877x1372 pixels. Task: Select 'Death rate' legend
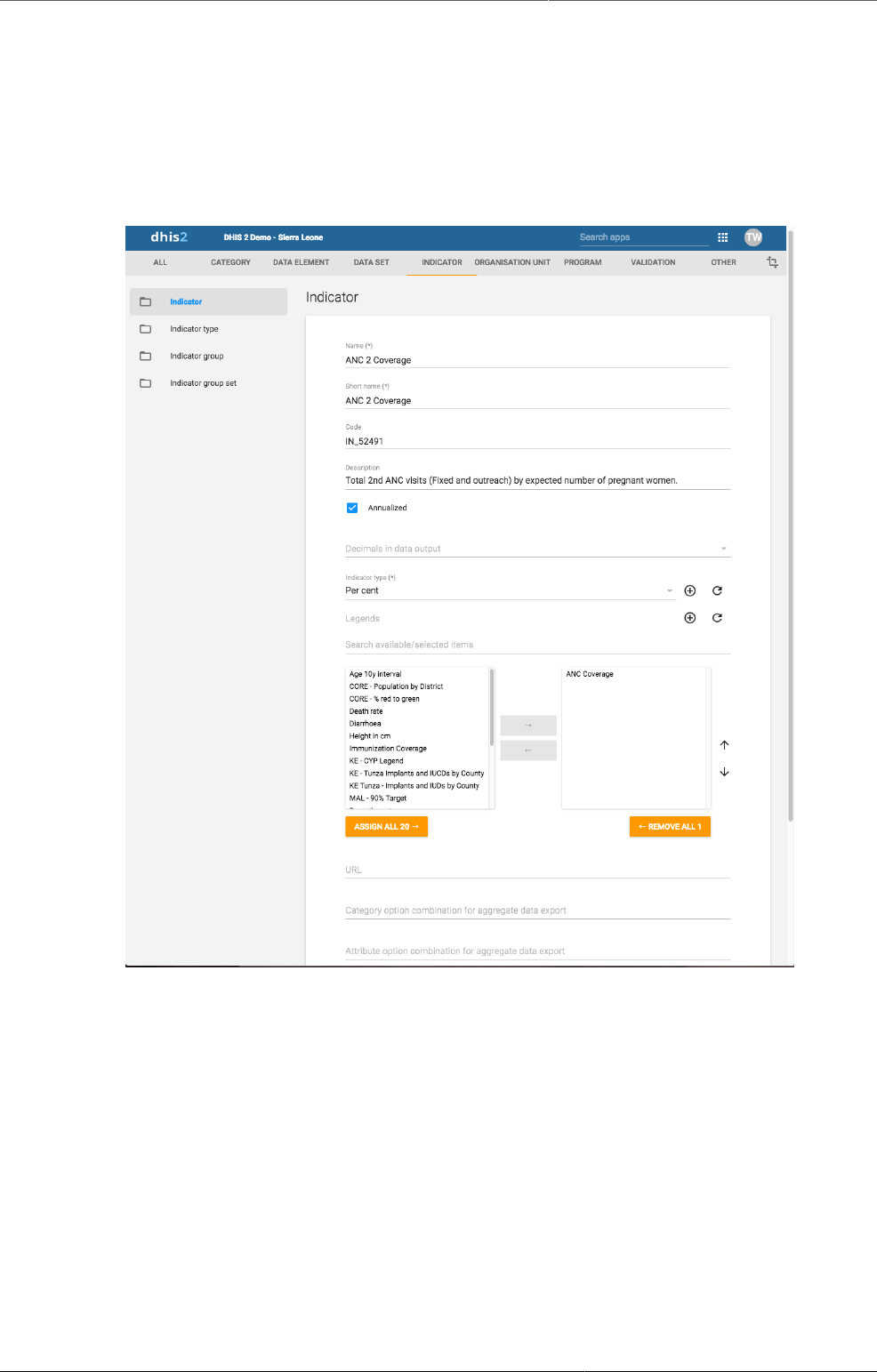pos(366,711)
